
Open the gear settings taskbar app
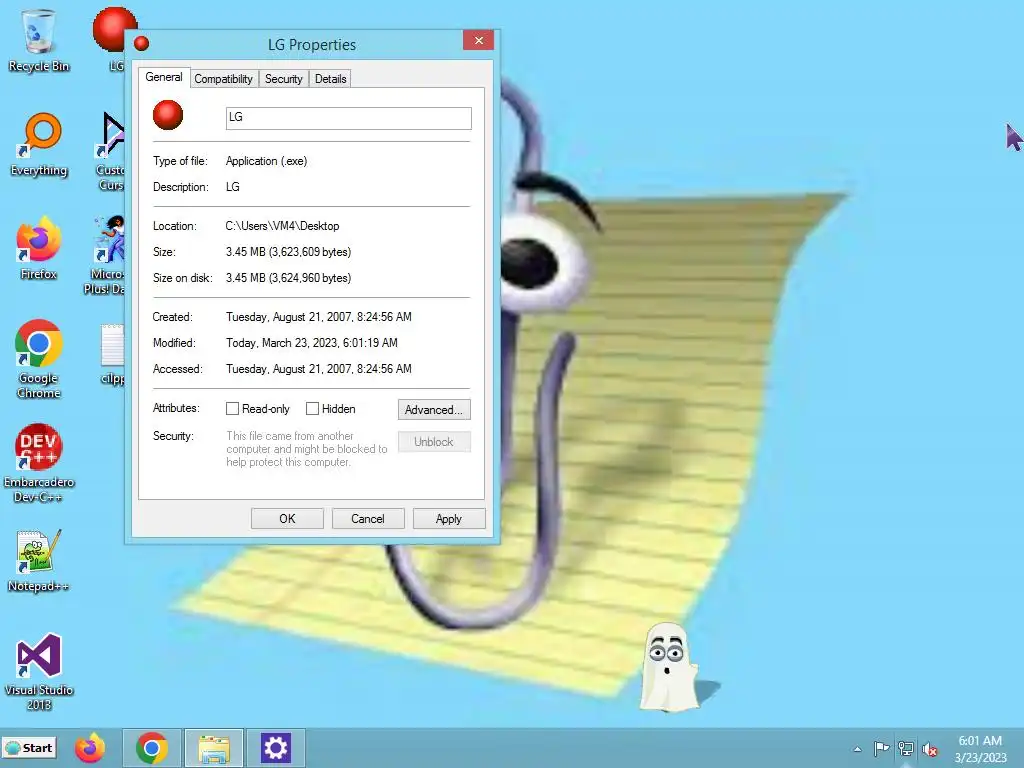point(275,748)
